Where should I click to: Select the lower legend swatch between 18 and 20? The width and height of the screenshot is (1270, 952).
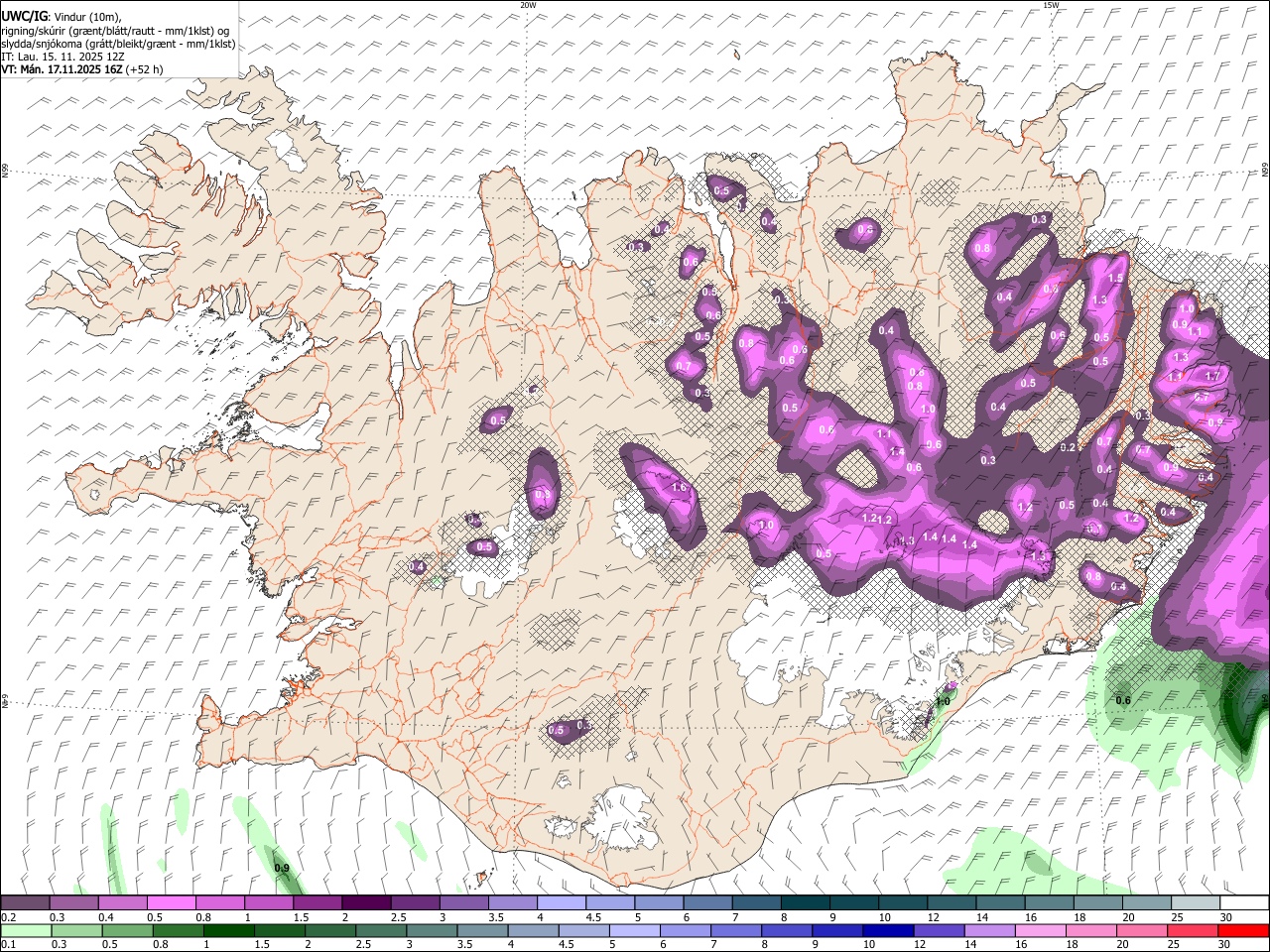(x=1090, y=930)
